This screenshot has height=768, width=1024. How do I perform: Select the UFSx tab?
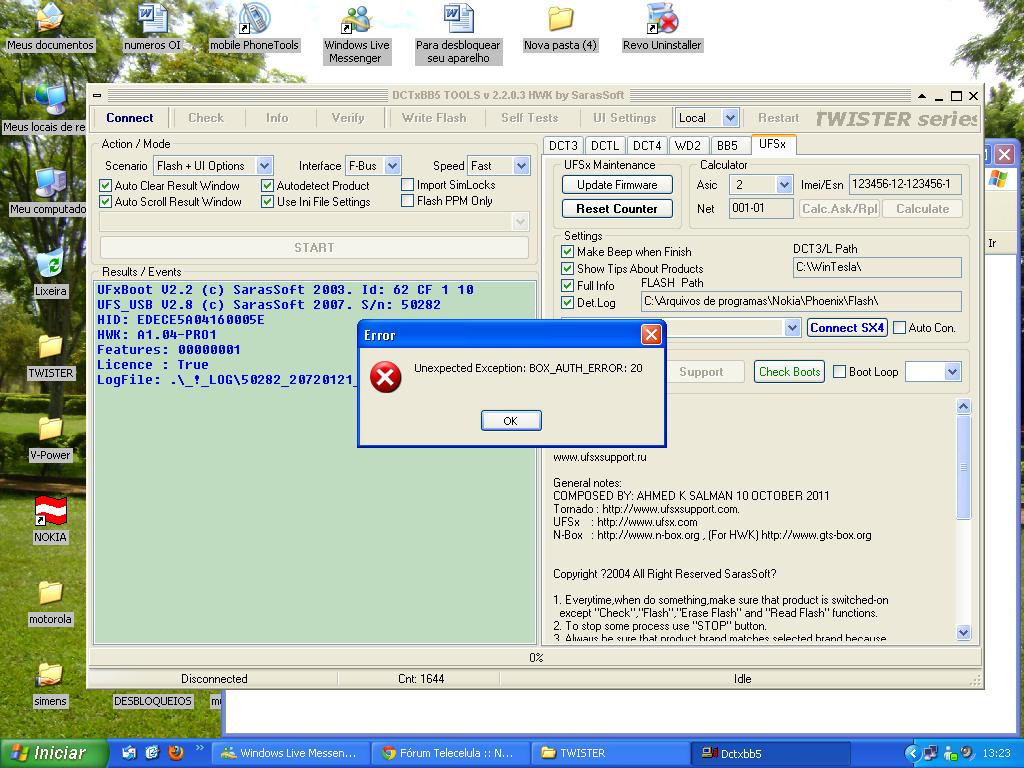pyautogui.click(x=773, y=144)
